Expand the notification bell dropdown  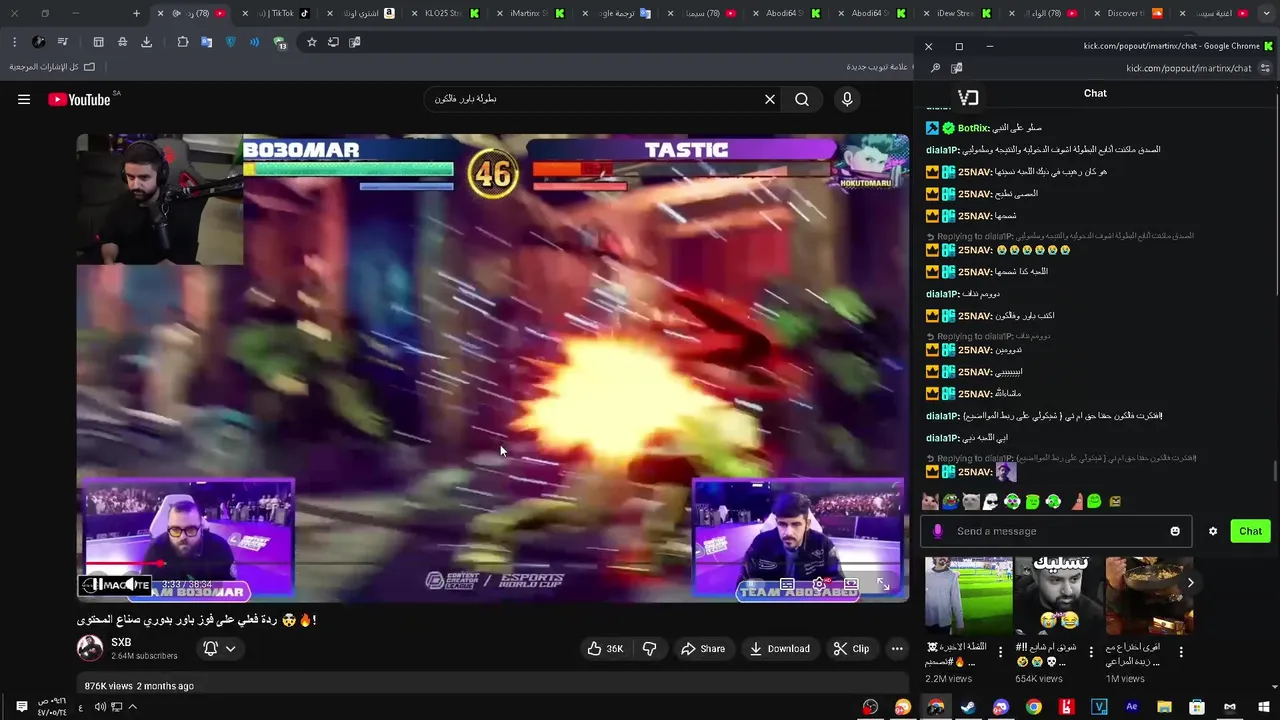220,648
